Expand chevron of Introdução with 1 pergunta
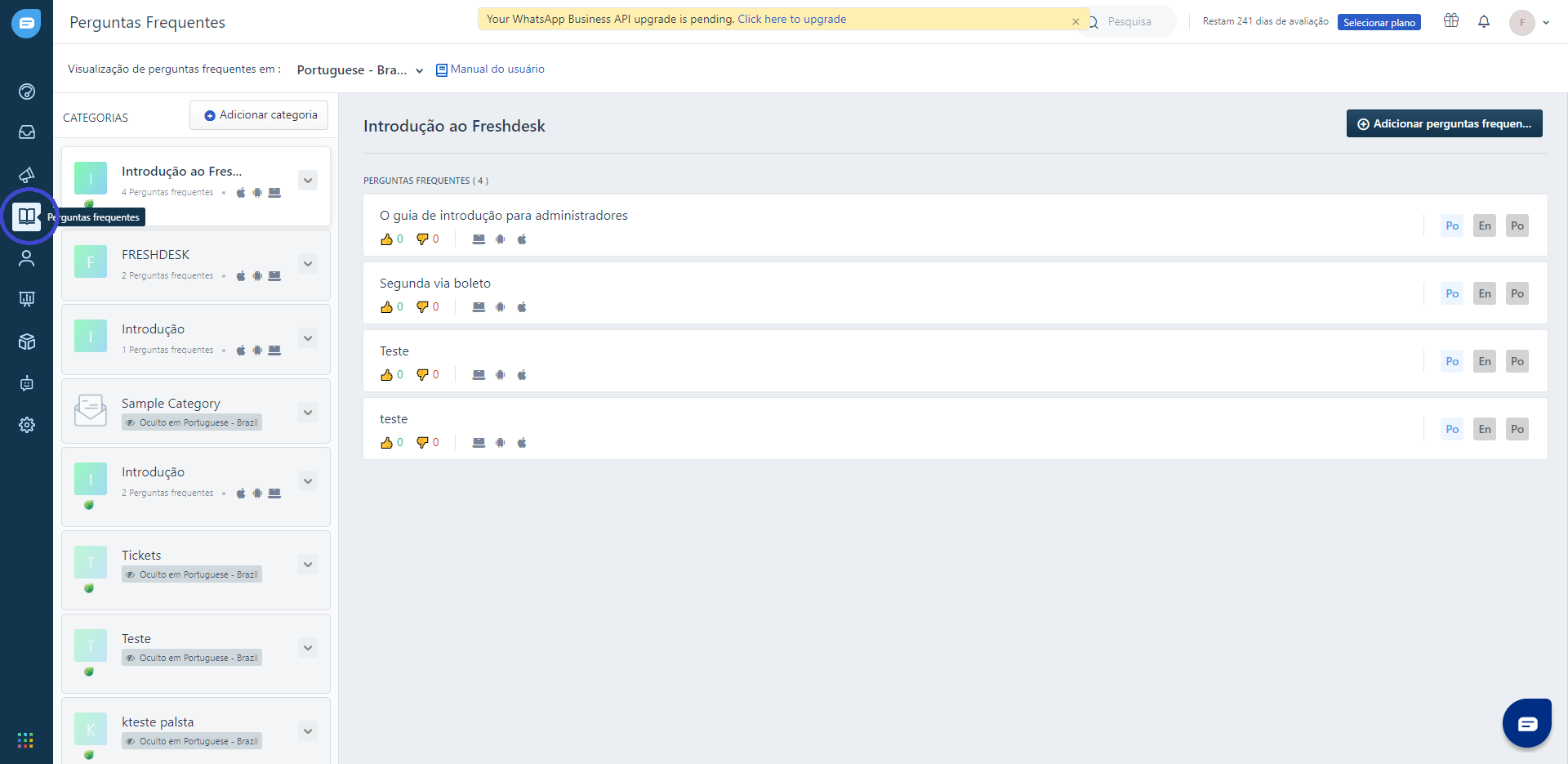The height and width of the screenshot is (764, 1568). 308,338
